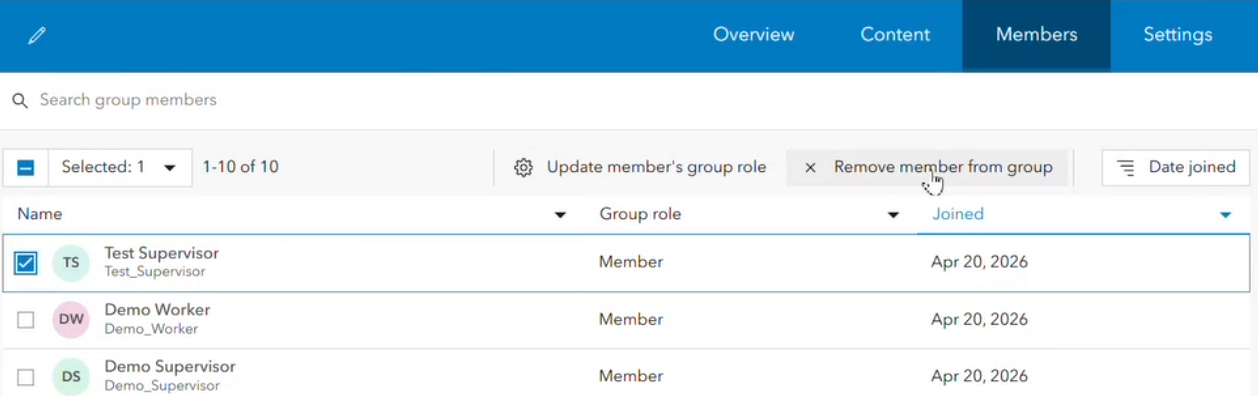Switch to the Overview tab
Screen dimensions: 1258x396
[754, 35]
